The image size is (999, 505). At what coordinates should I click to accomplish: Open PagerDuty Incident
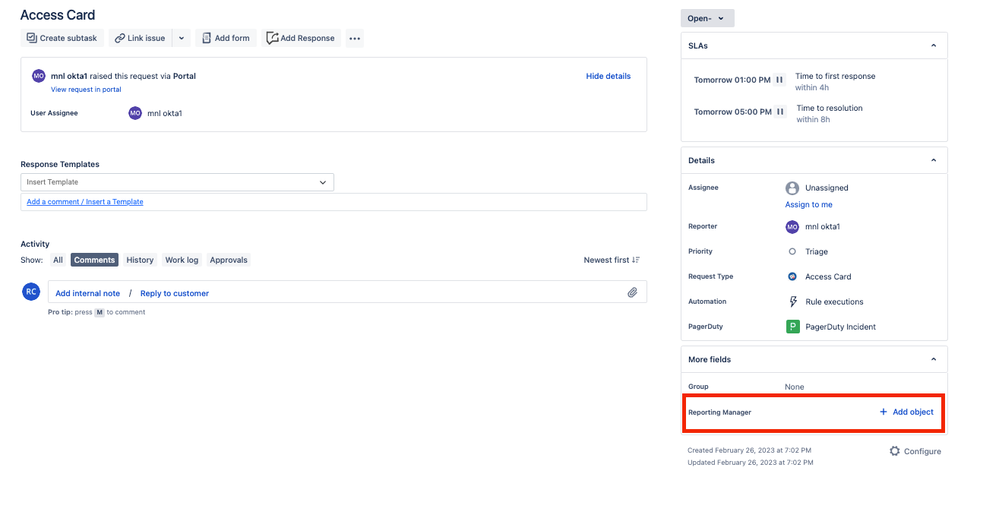click(x=840, y=327)
